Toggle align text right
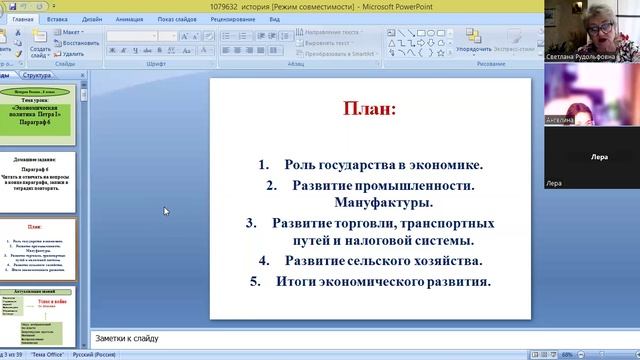 pyautogui.click(x=249, y=51)
